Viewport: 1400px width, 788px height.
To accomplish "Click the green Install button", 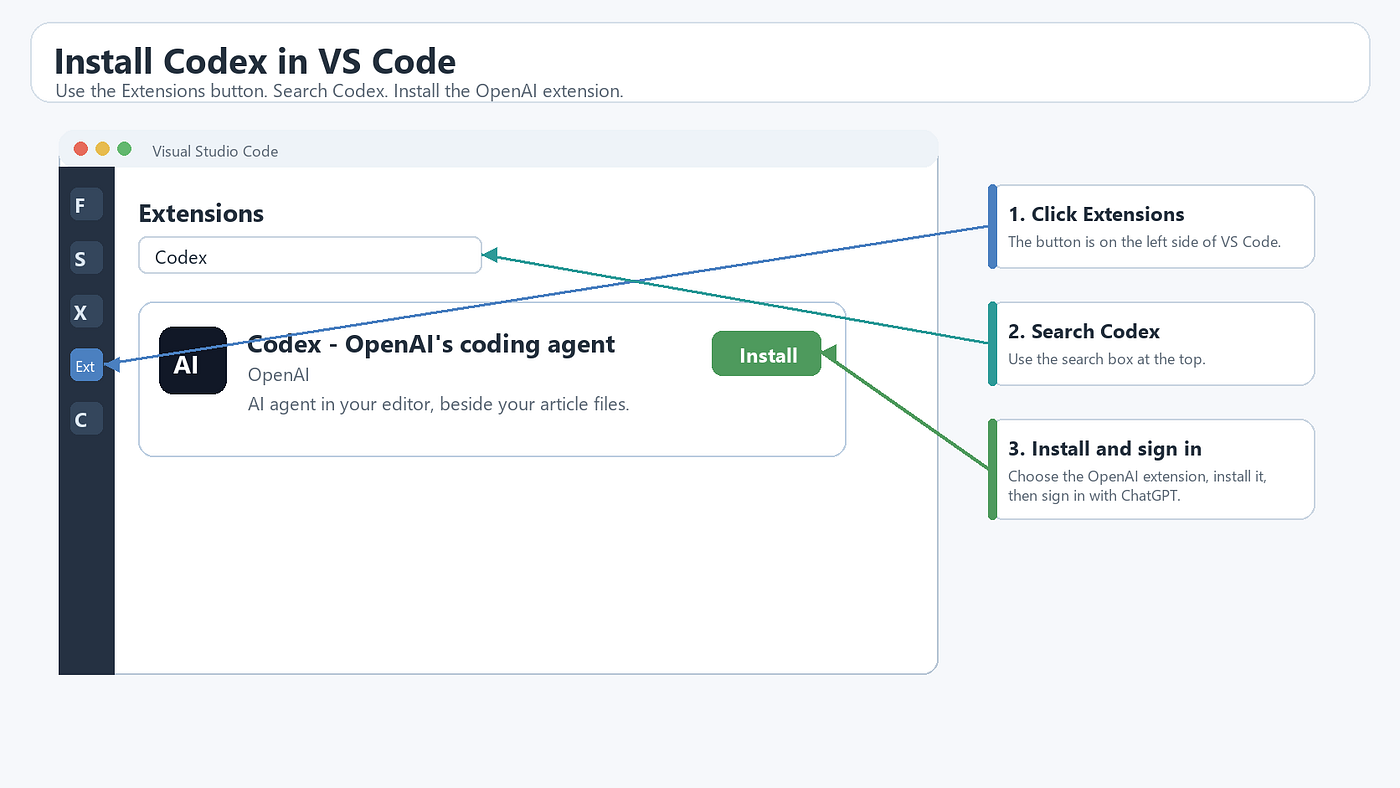I will (x=767, y=354).
